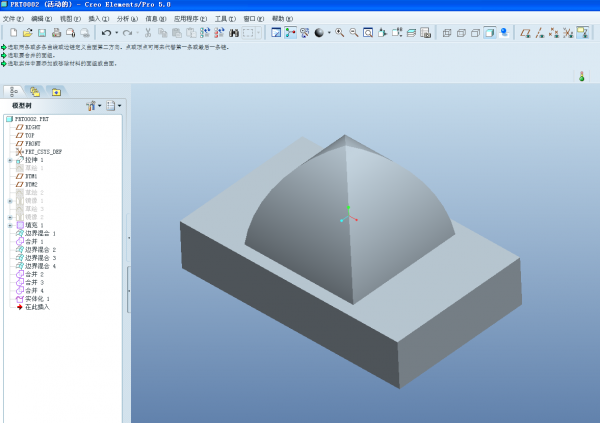The image size is (600, 423).
Task: Expand the 填充 1 feature node
Action: click(x=10, y=225)
